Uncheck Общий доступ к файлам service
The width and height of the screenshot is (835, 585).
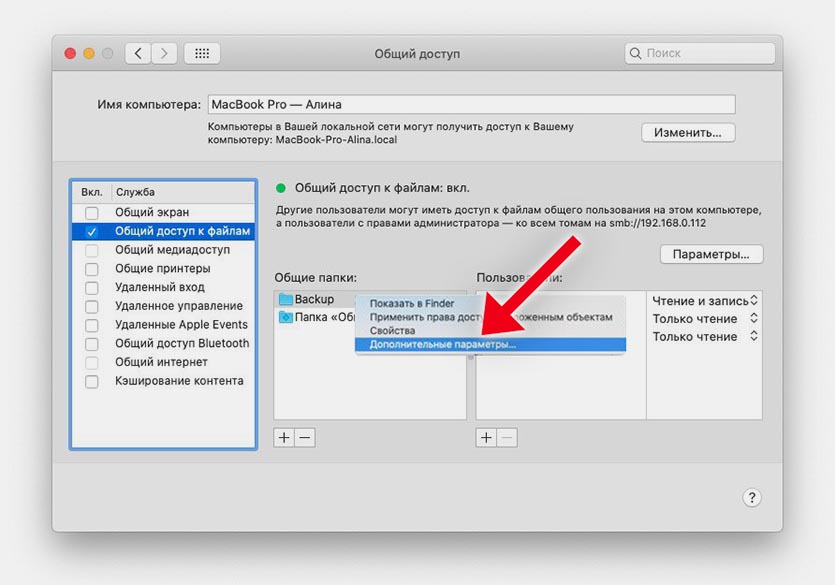(92, 232)
